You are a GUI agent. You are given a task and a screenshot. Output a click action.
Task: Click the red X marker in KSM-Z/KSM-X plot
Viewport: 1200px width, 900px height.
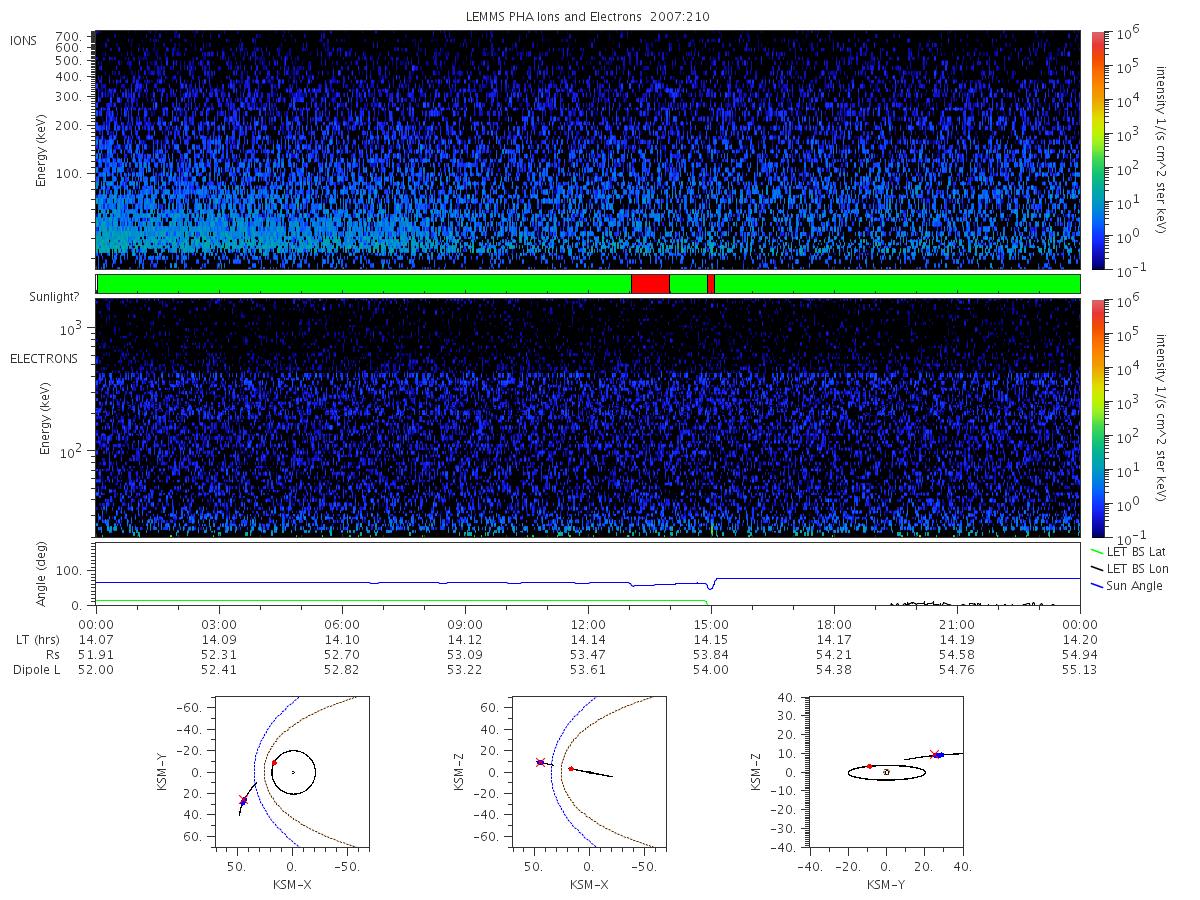(x=540, y=762)
